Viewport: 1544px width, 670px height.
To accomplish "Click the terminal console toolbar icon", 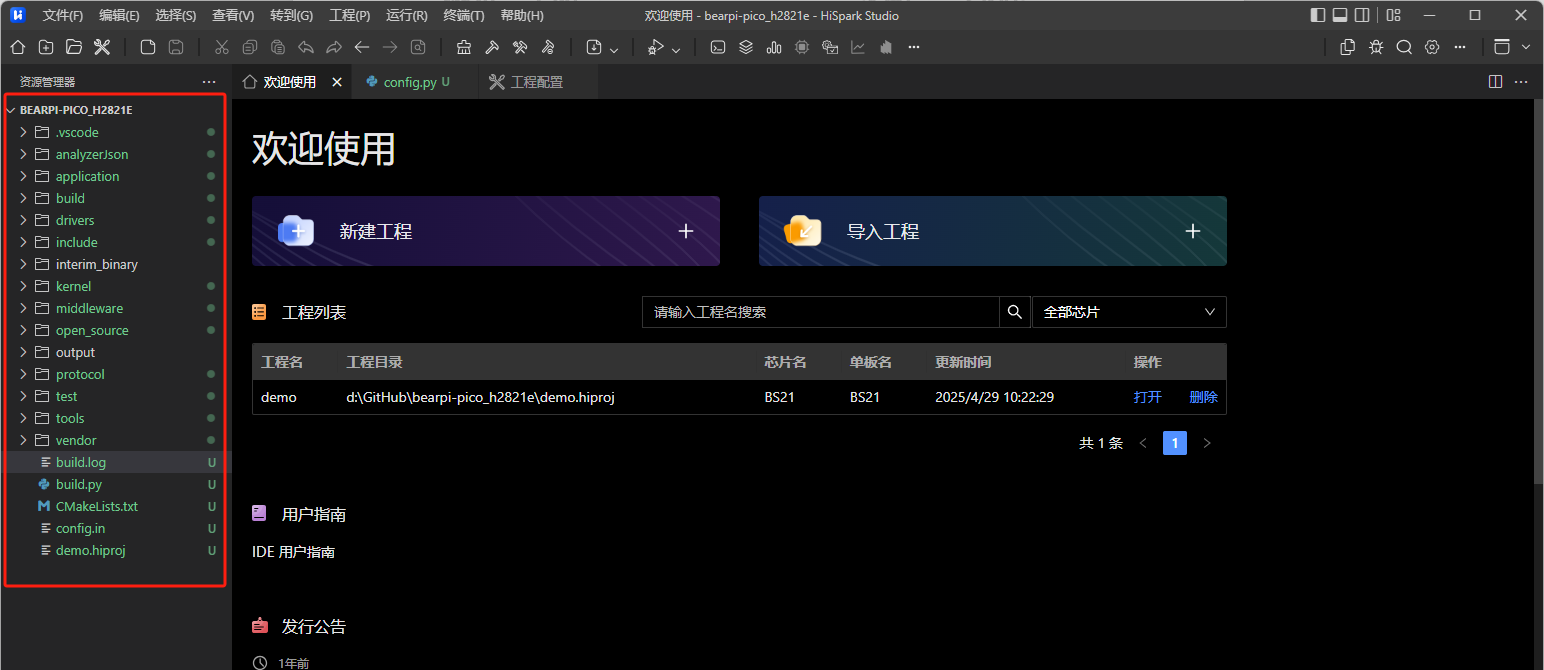I will coord(718,47).
